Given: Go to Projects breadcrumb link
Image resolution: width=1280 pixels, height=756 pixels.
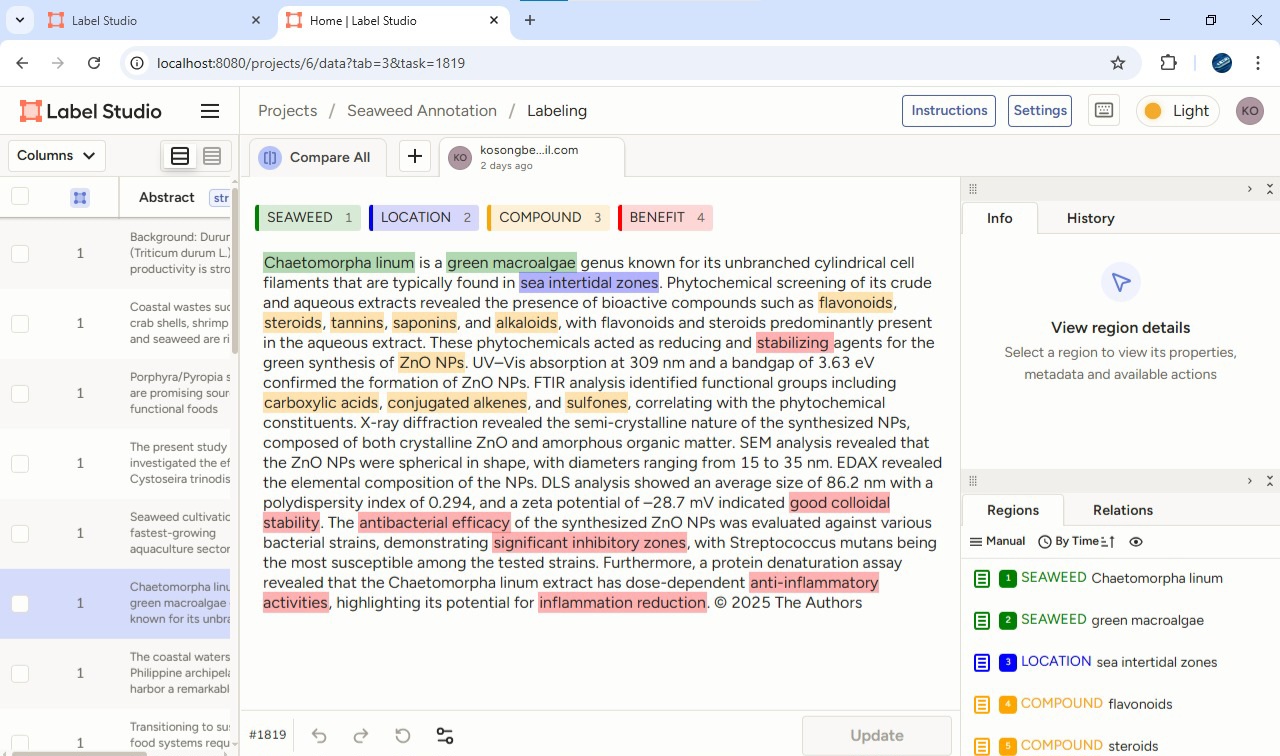Looking at the screenshot, I should click(287, 111).
